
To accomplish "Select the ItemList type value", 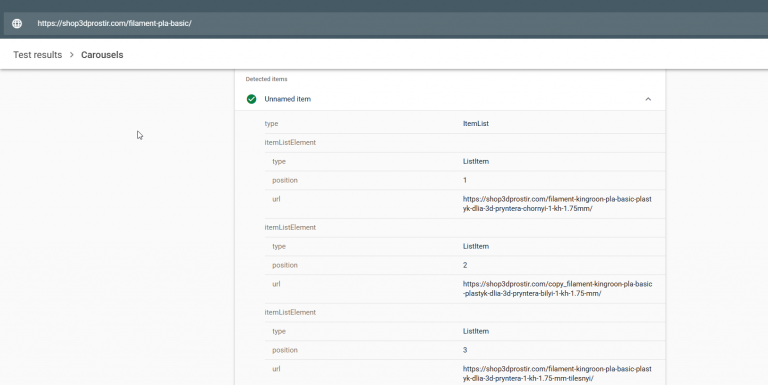I will click(x=476, y=123).
